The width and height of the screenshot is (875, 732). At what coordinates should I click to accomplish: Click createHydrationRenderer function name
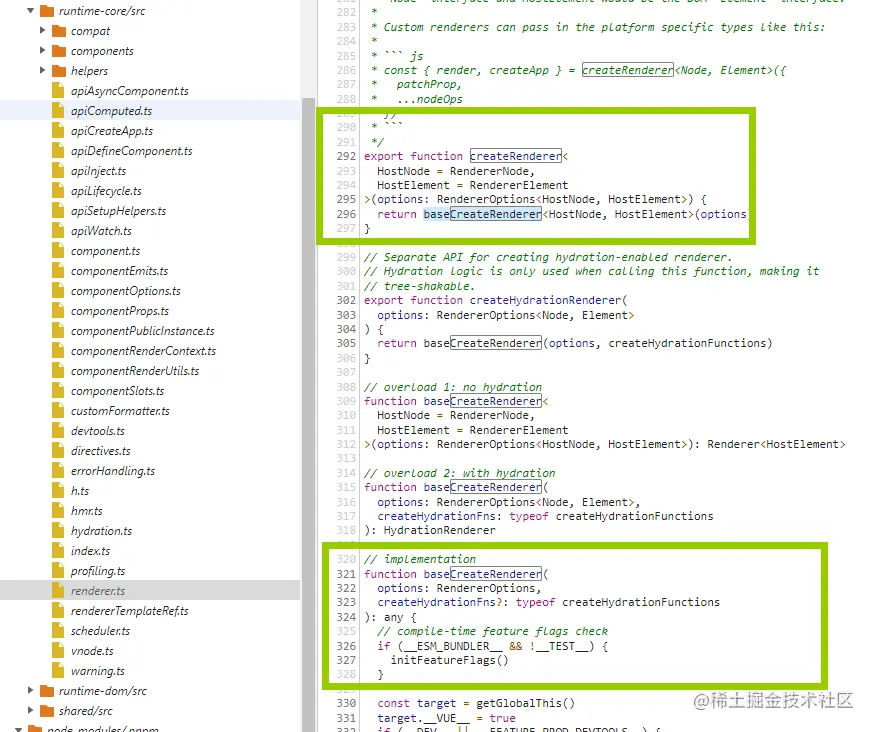pos(546,300)
